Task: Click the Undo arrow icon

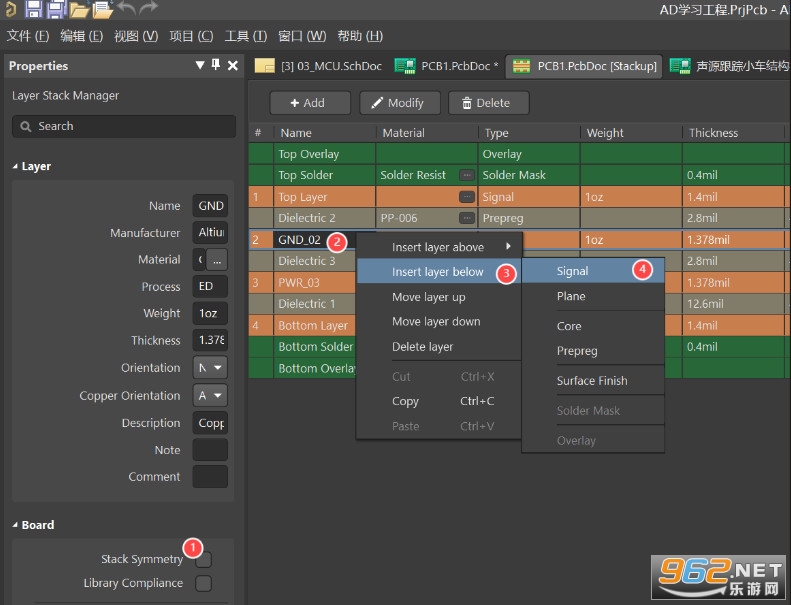Action: (127, 8)
